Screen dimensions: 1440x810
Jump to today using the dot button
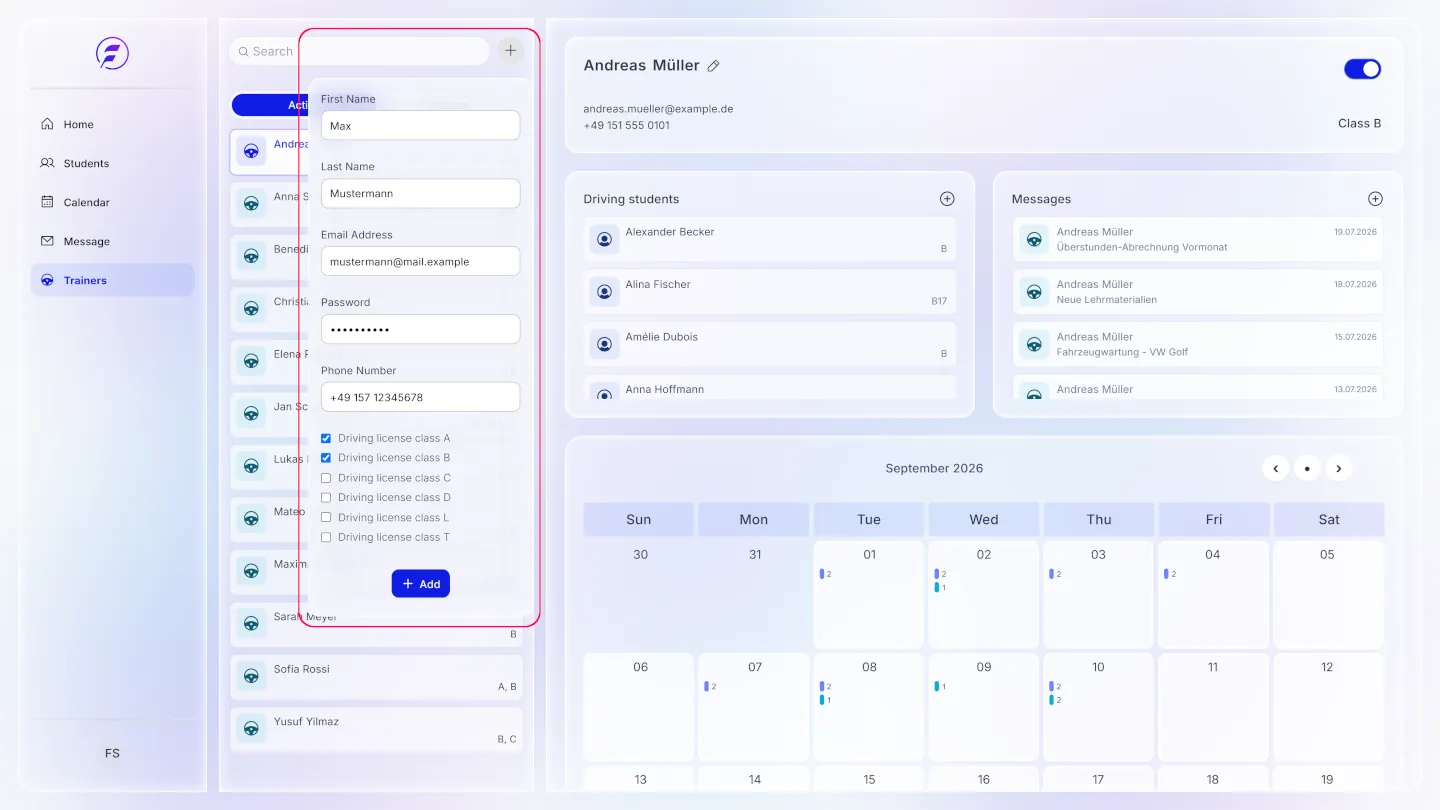coord(1307,468)
